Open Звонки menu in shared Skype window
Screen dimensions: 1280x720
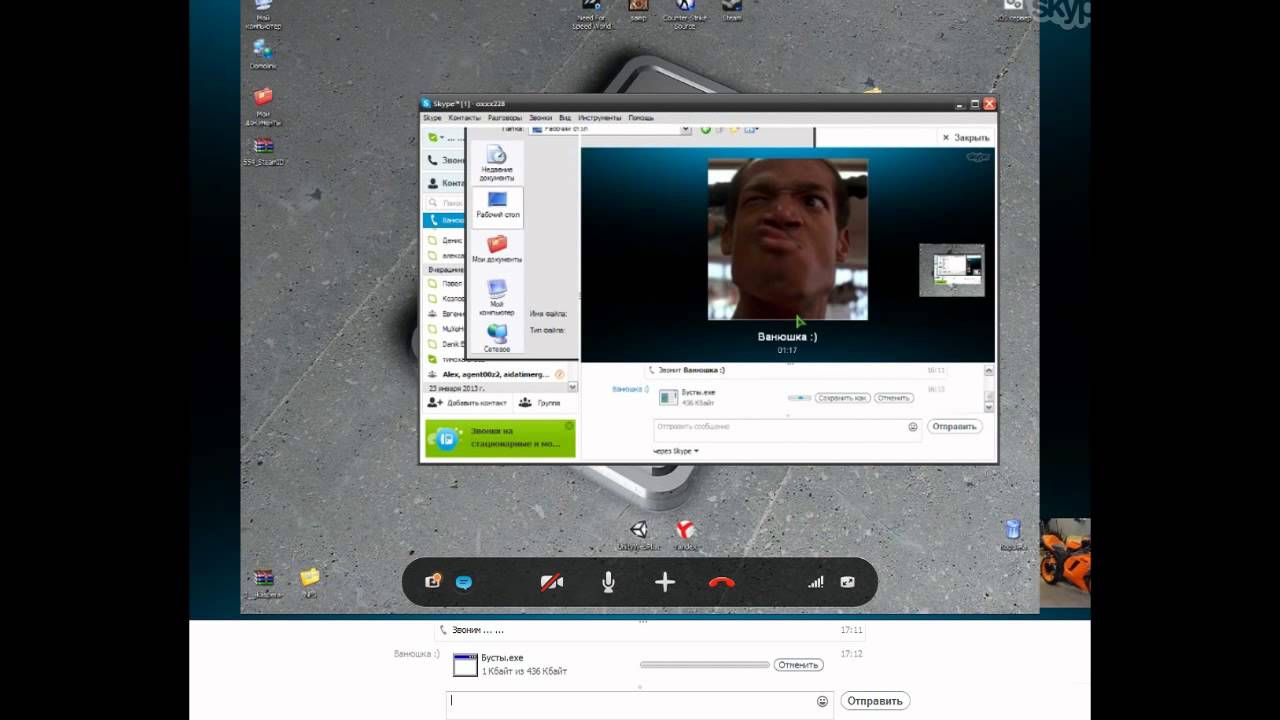[x=540, y=118]
